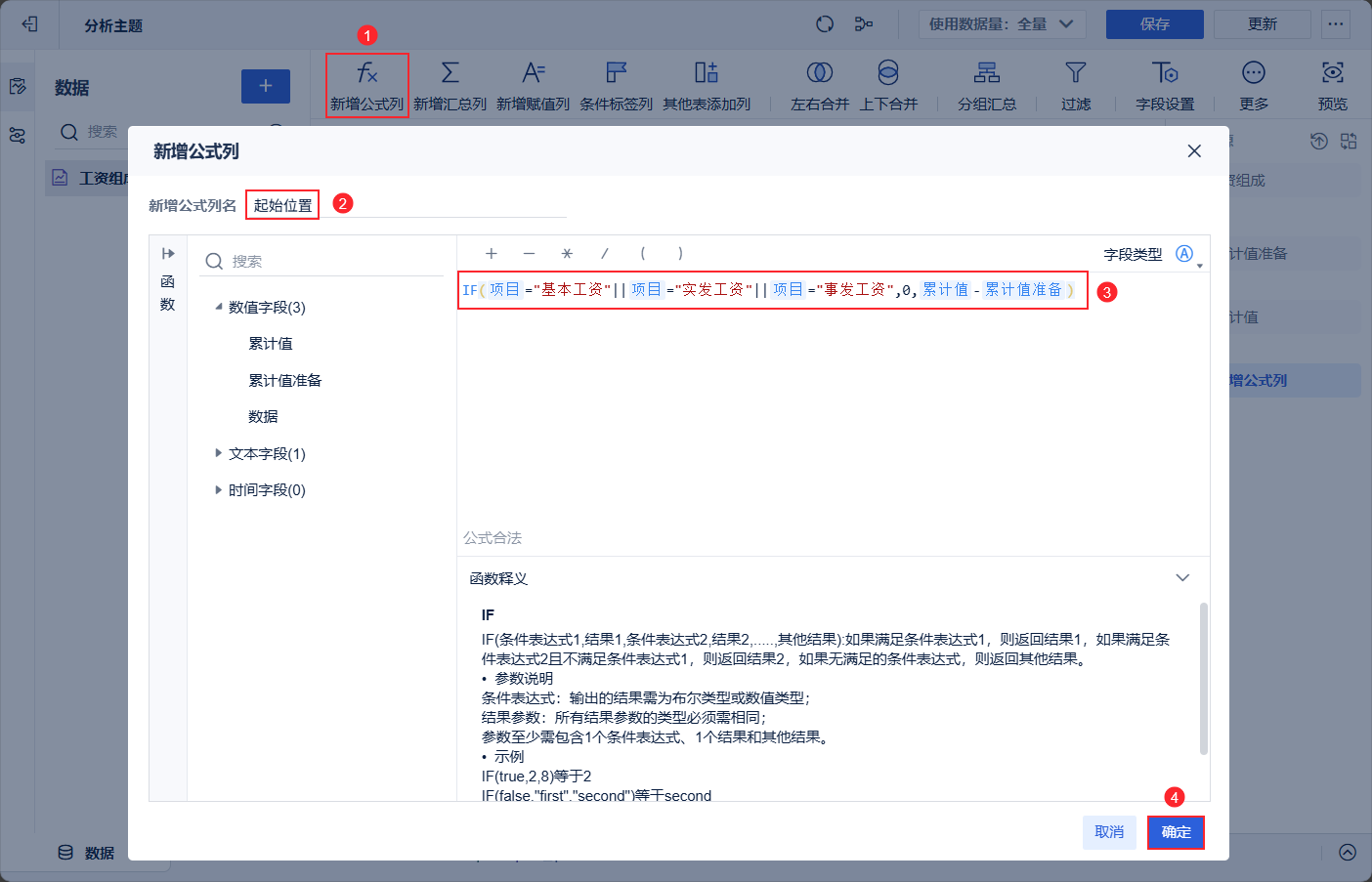Expand the 文本字段(1) group

(x=219, y=453)
